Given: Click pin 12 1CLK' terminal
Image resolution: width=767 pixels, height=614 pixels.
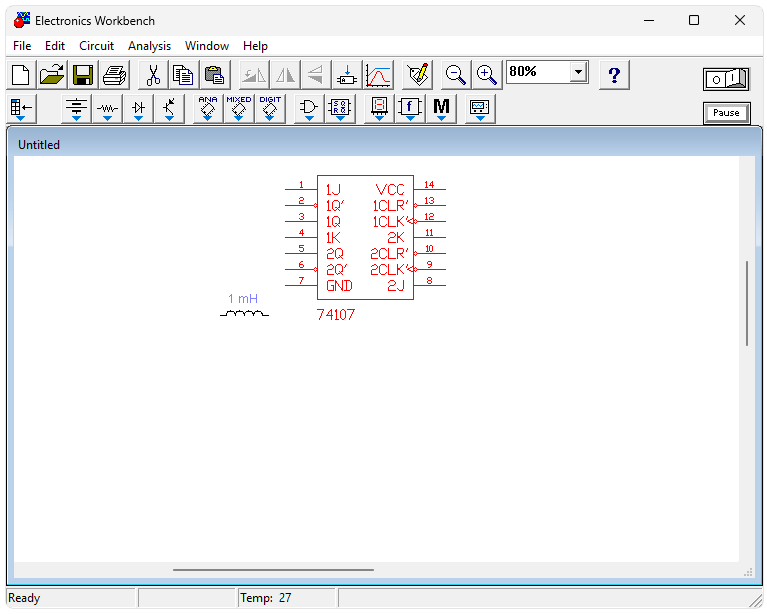Looking at the screenshot, I should 430,221.
